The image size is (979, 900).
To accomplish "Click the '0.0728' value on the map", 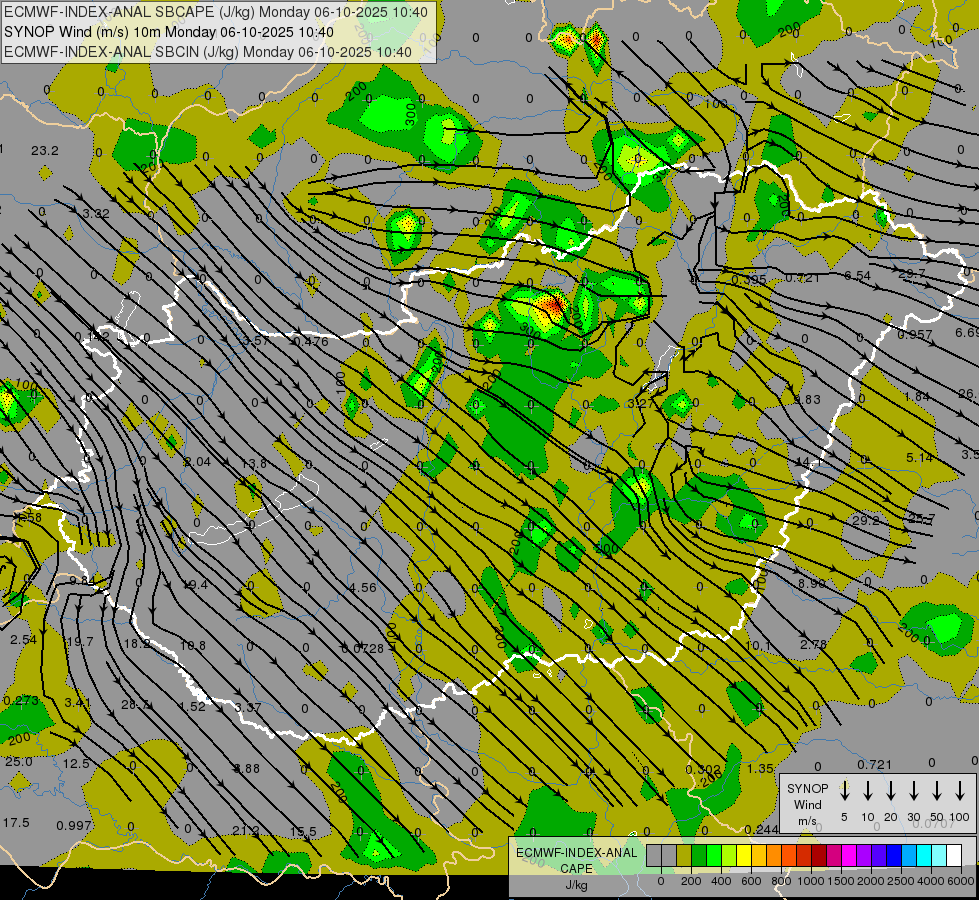I will [362, 649].
